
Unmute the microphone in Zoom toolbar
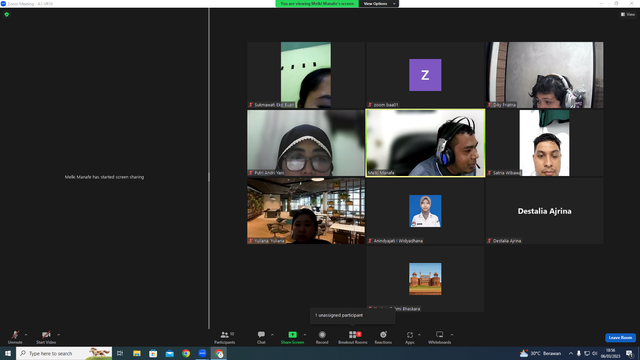point(15,337)
